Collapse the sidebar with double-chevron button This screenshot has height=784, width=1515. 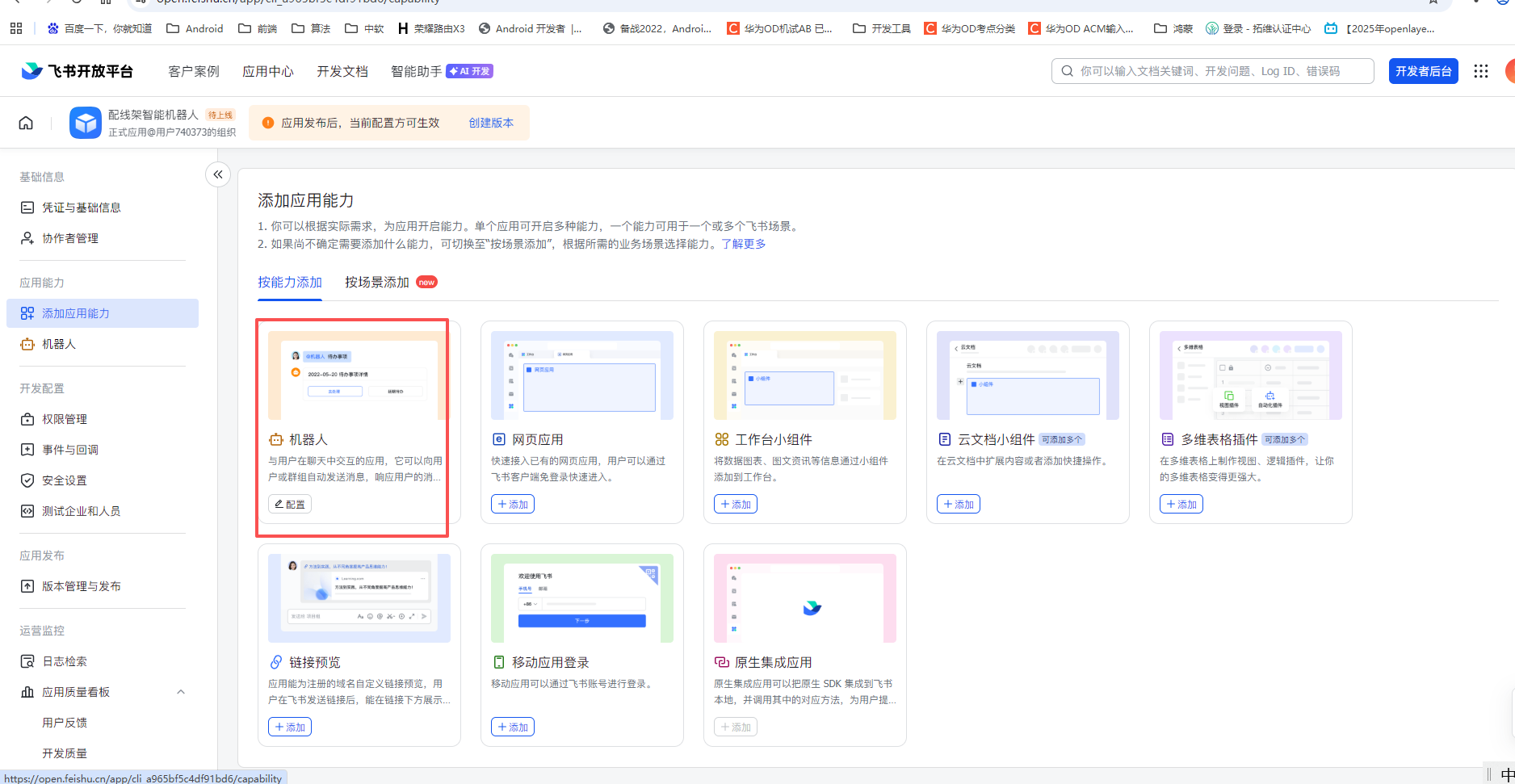click(x=218, y=174)
